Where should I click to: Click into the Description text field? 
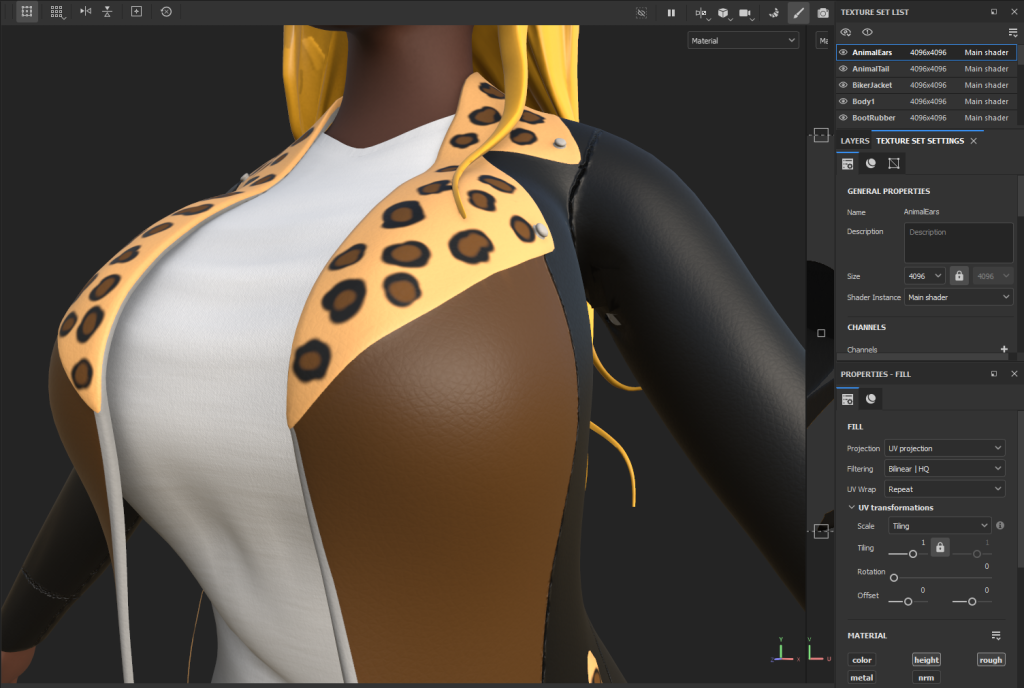pyautogui.click(x=958, y=243)
